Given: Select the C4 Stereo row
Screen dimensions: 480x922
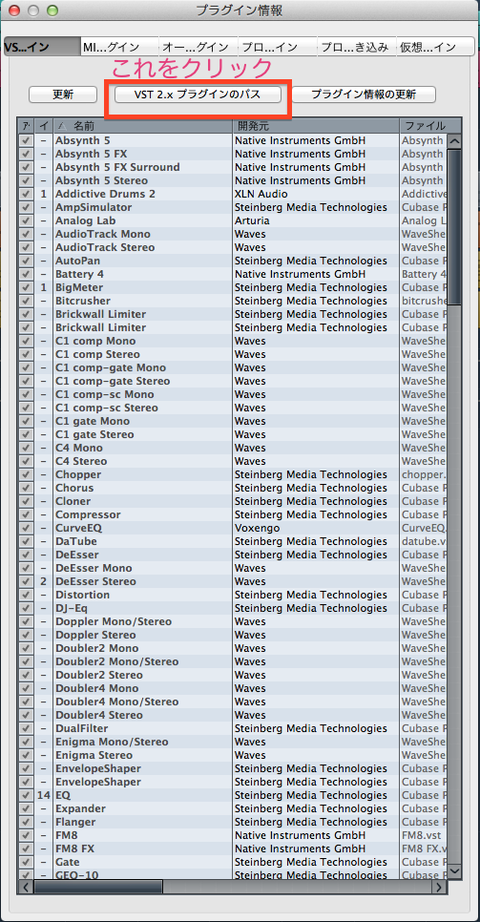Looking at the screenshot, I should [234, 461].
